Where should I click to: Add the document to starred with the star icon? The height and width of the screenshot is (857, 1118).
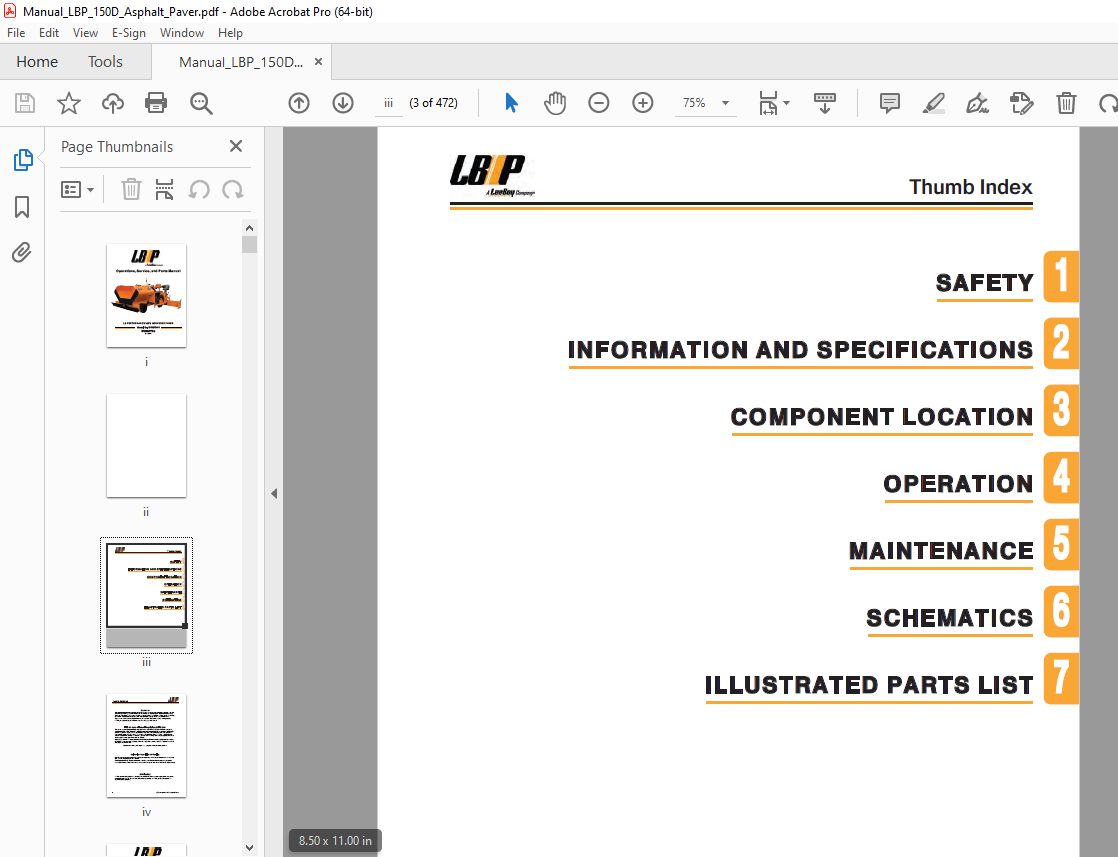[69, 103]
